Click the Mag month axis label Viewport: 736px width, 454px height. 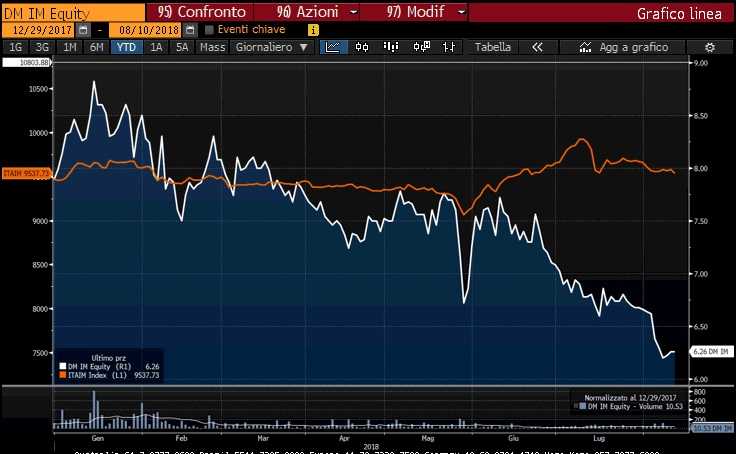click(x=428, y=438)
